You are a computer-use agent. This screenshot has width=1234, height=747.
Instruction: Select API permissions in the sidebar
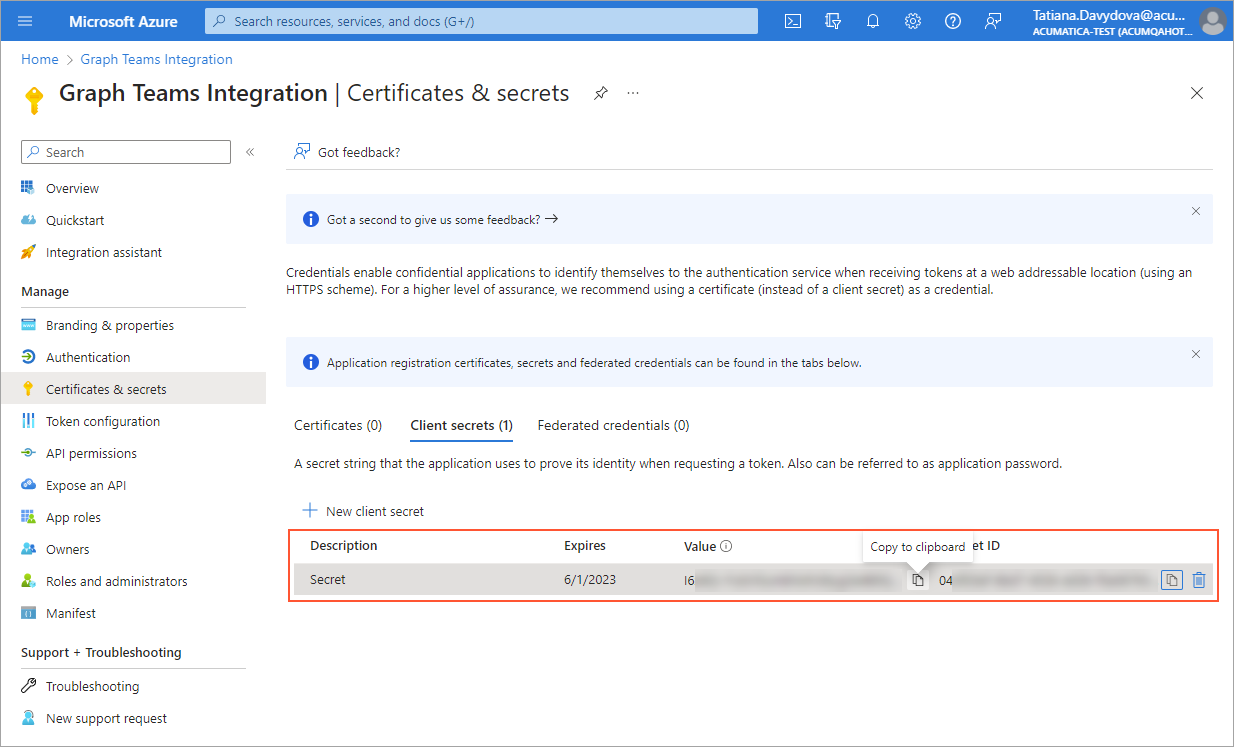click(91, 453)
